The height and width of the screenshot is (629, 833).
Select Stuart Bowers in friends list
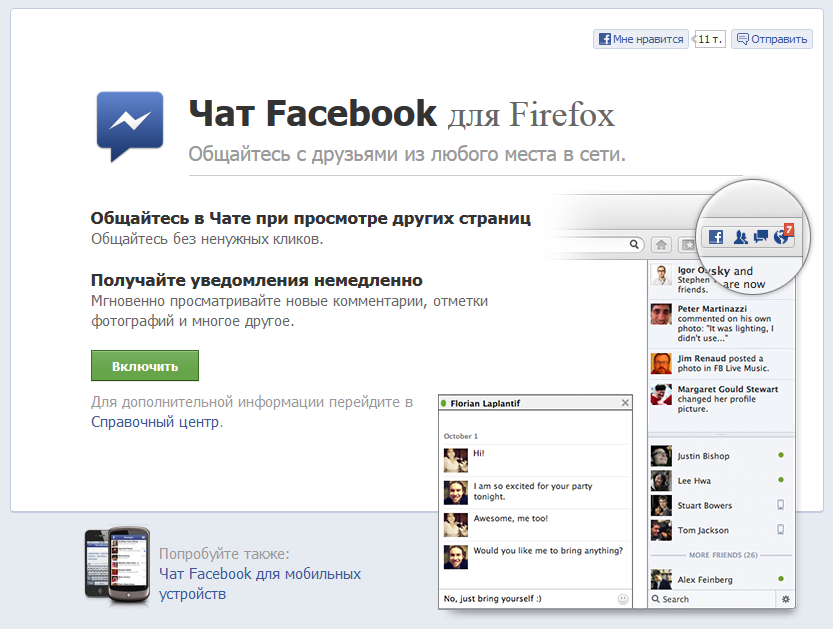click(x=721, y=505)
